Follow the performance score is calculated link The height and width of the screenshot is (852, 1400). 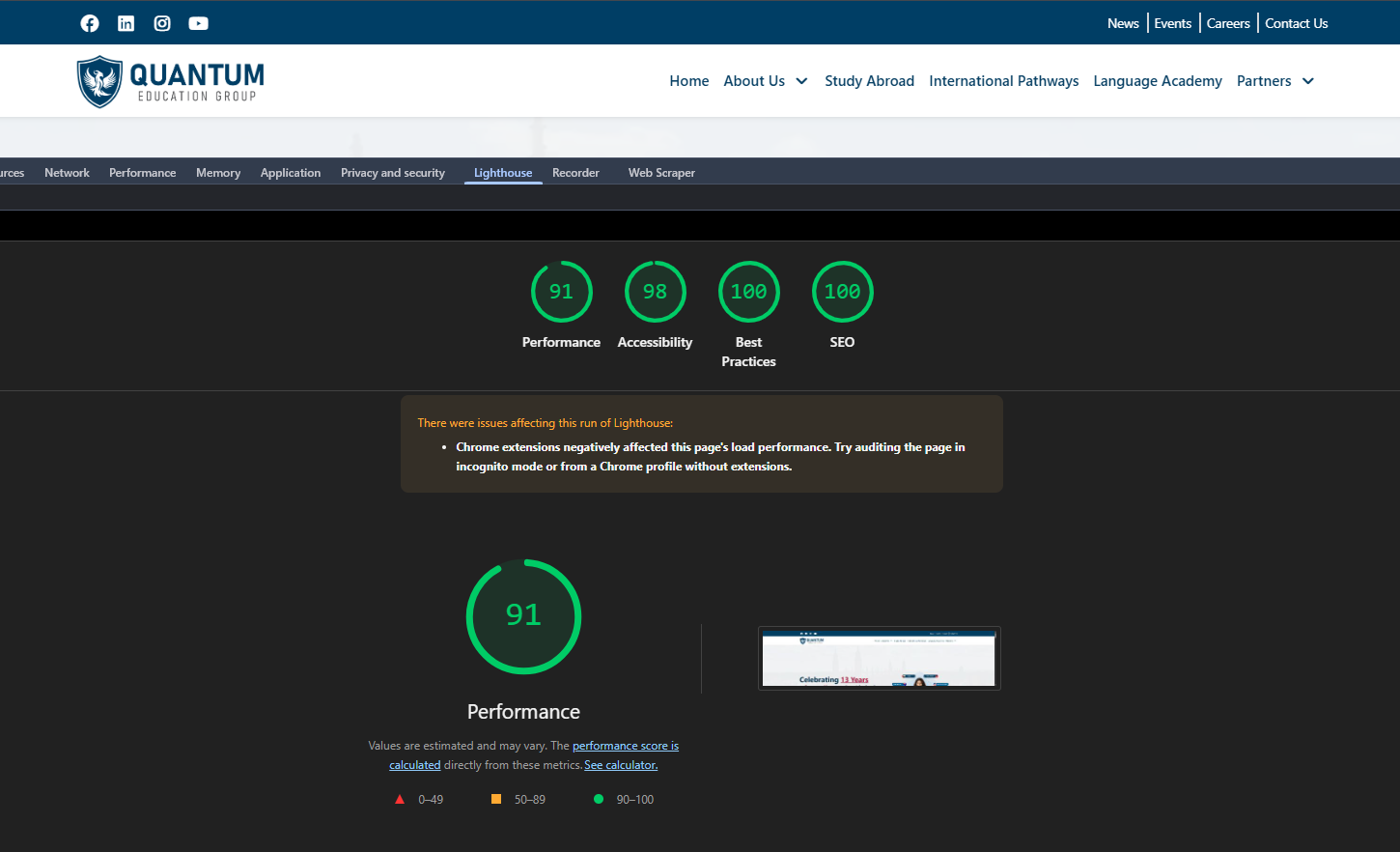pyautogui.click(x=625, y=746)
